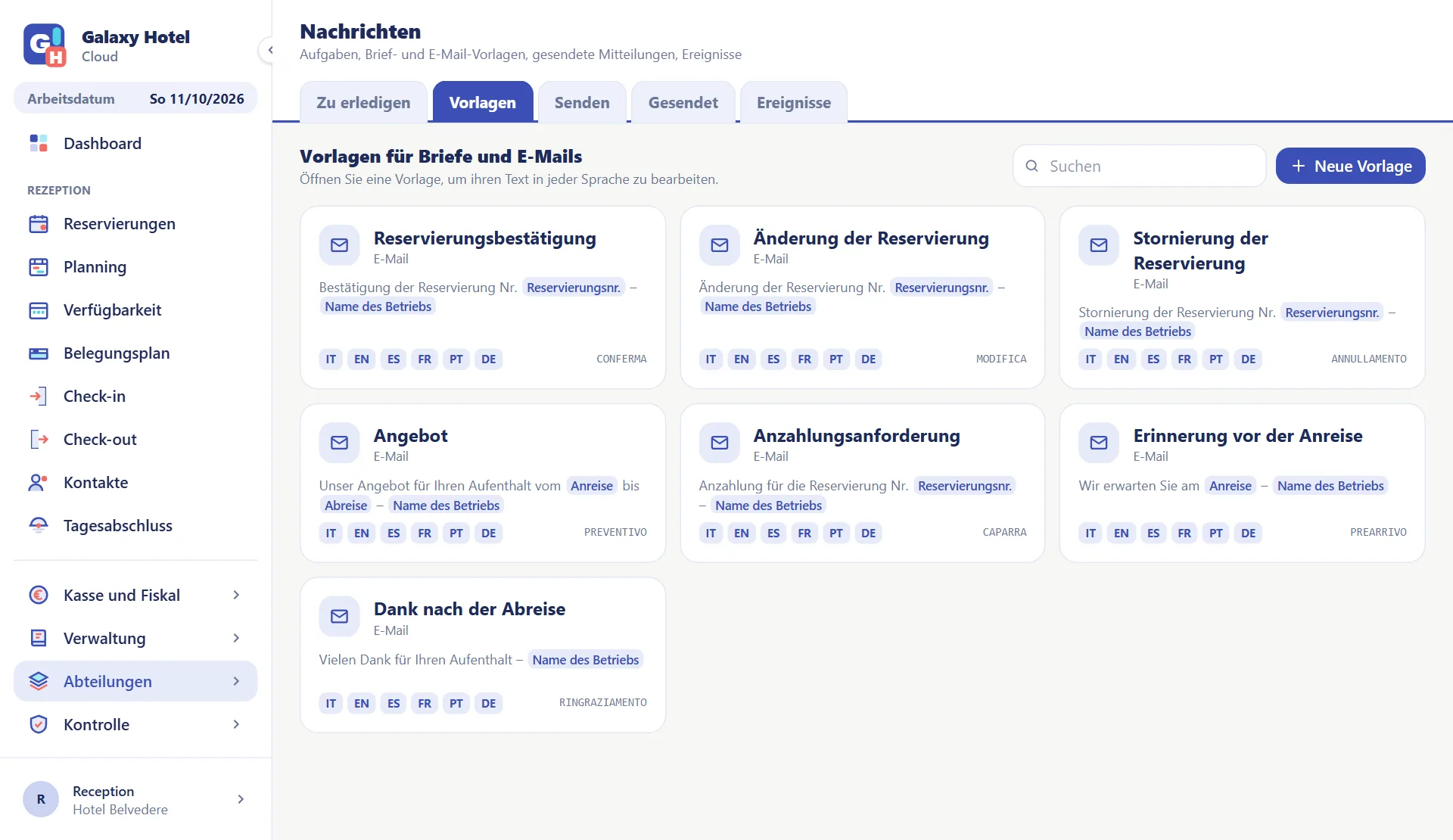Select IT language on Stornierung der Reservierung card

point(1091,359)
